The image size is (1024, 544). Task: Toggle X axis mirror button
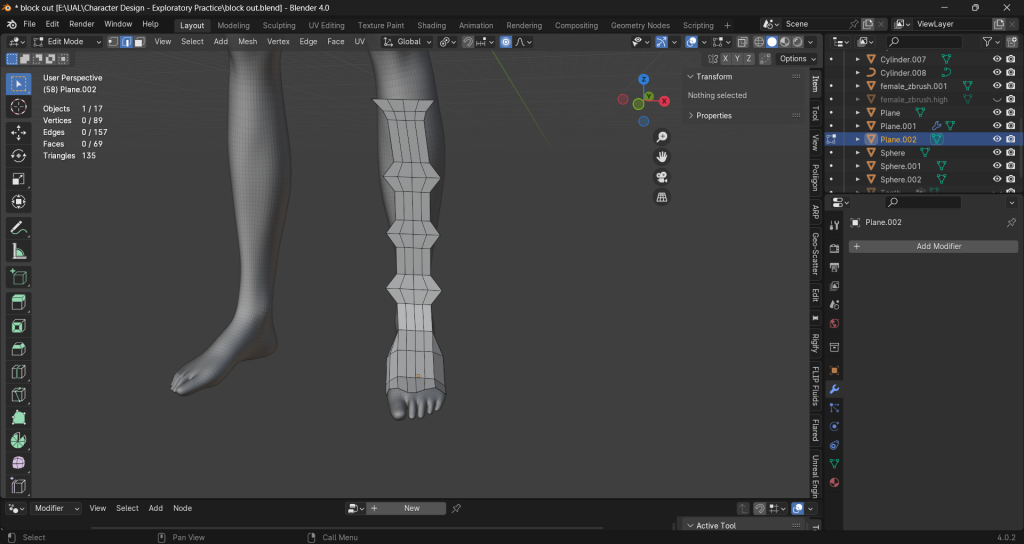(725, 59)
